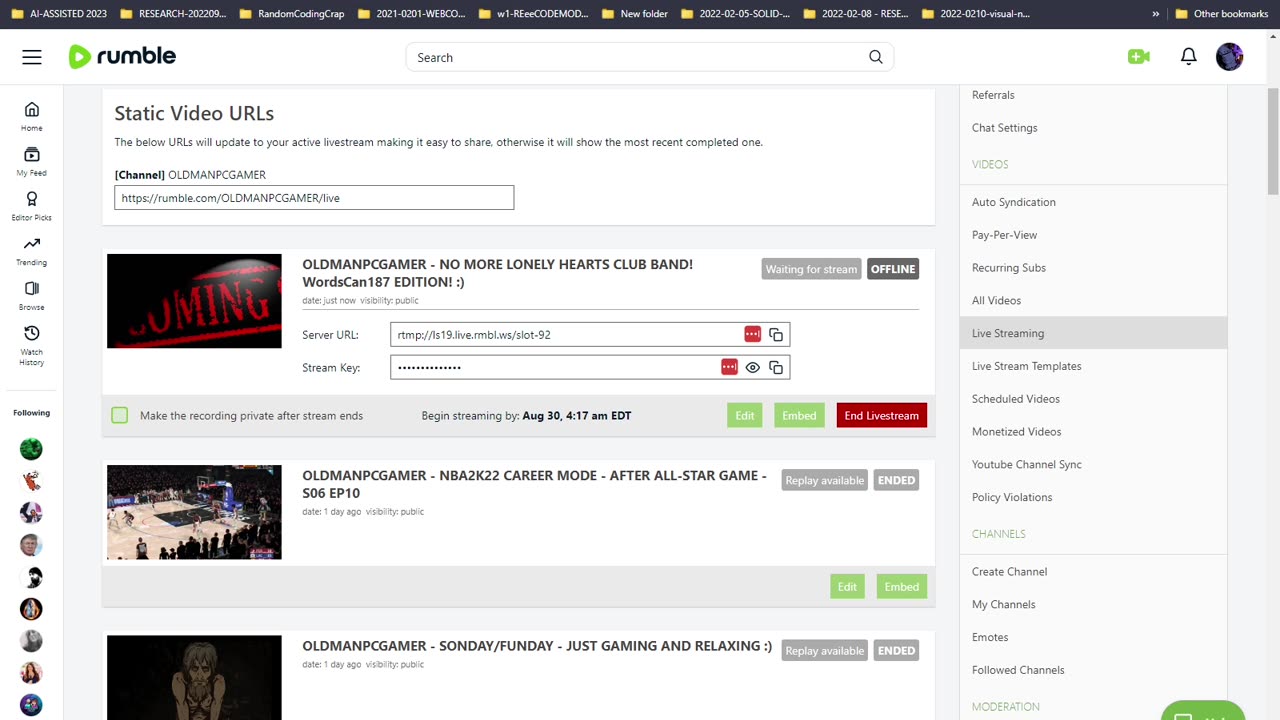Open Trending in the sidebar
Viewport: 1280px width, 720px height.
pos(32,251)
